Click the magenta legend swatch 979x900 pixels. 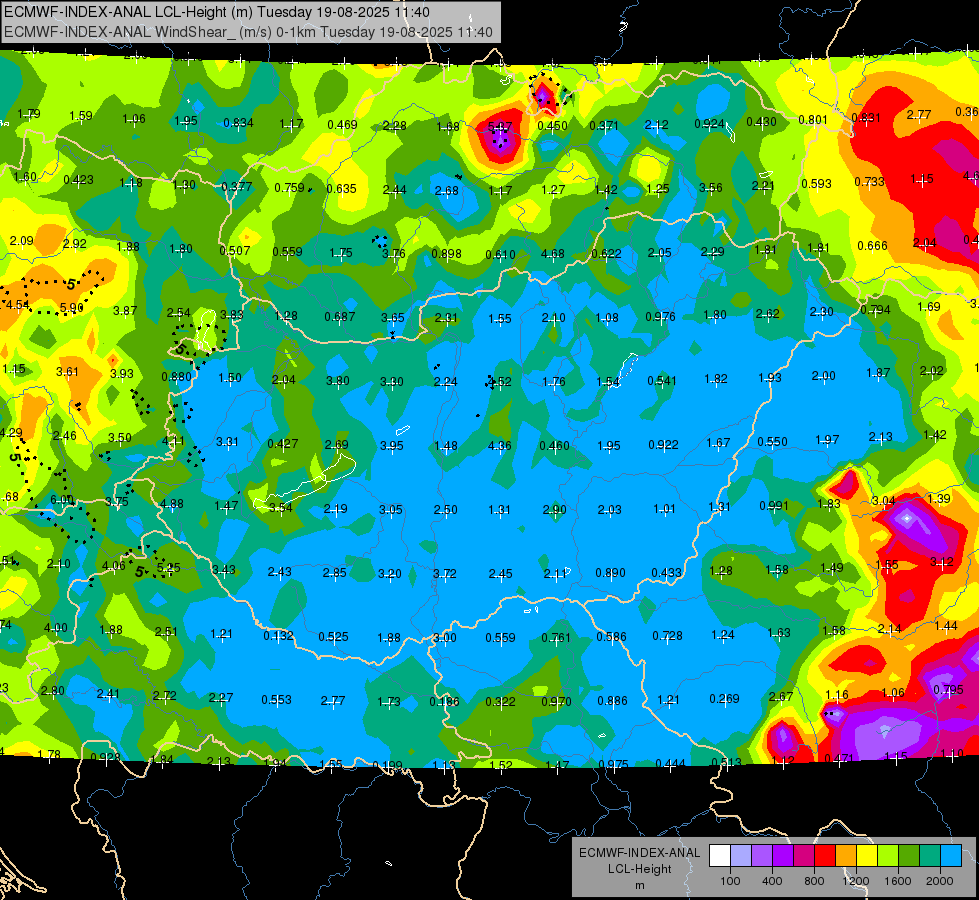click(x=804, y=856)
